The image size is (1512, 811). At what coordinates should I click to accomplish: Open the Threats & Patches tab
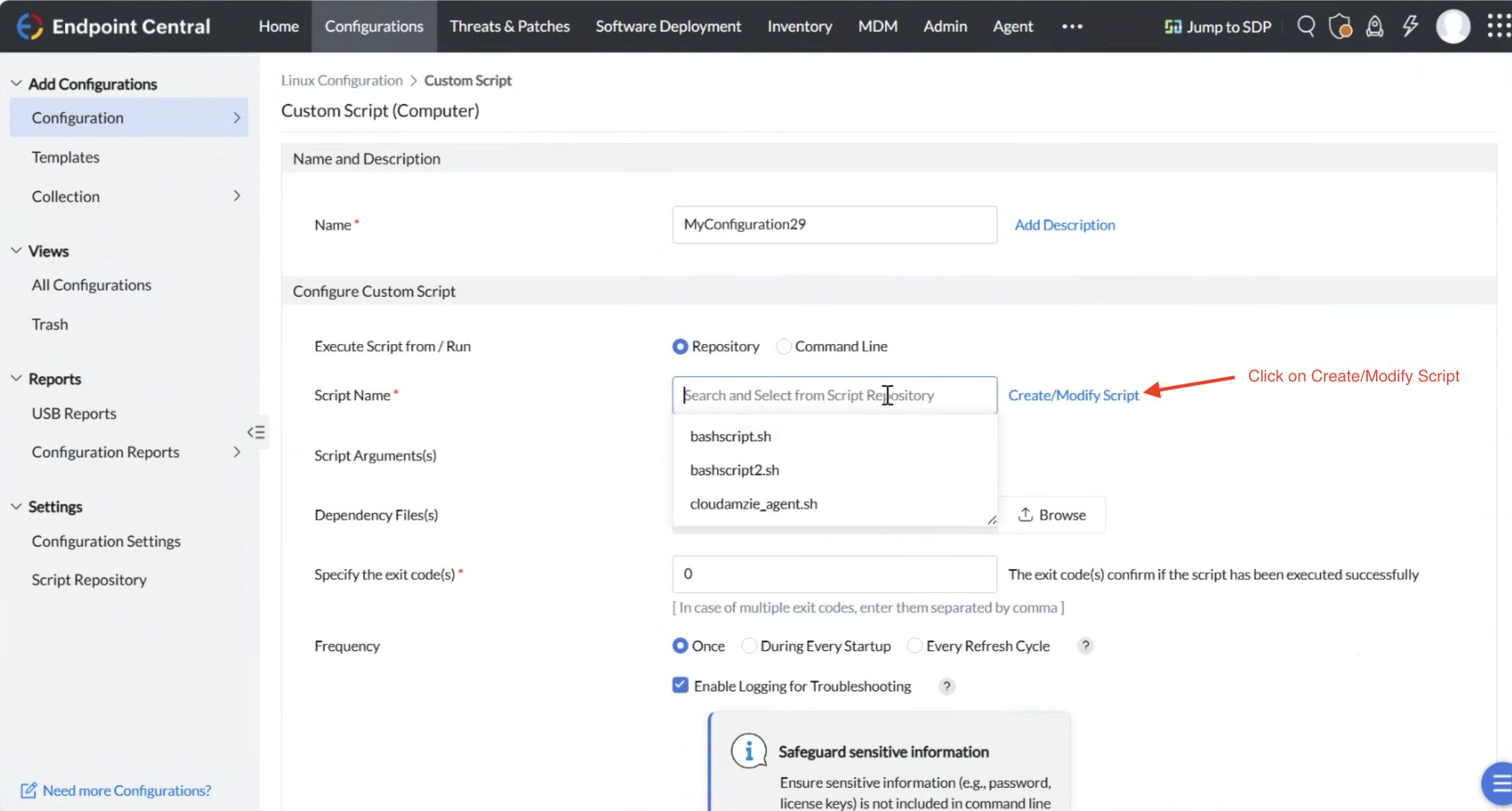(x=509, y=26)
